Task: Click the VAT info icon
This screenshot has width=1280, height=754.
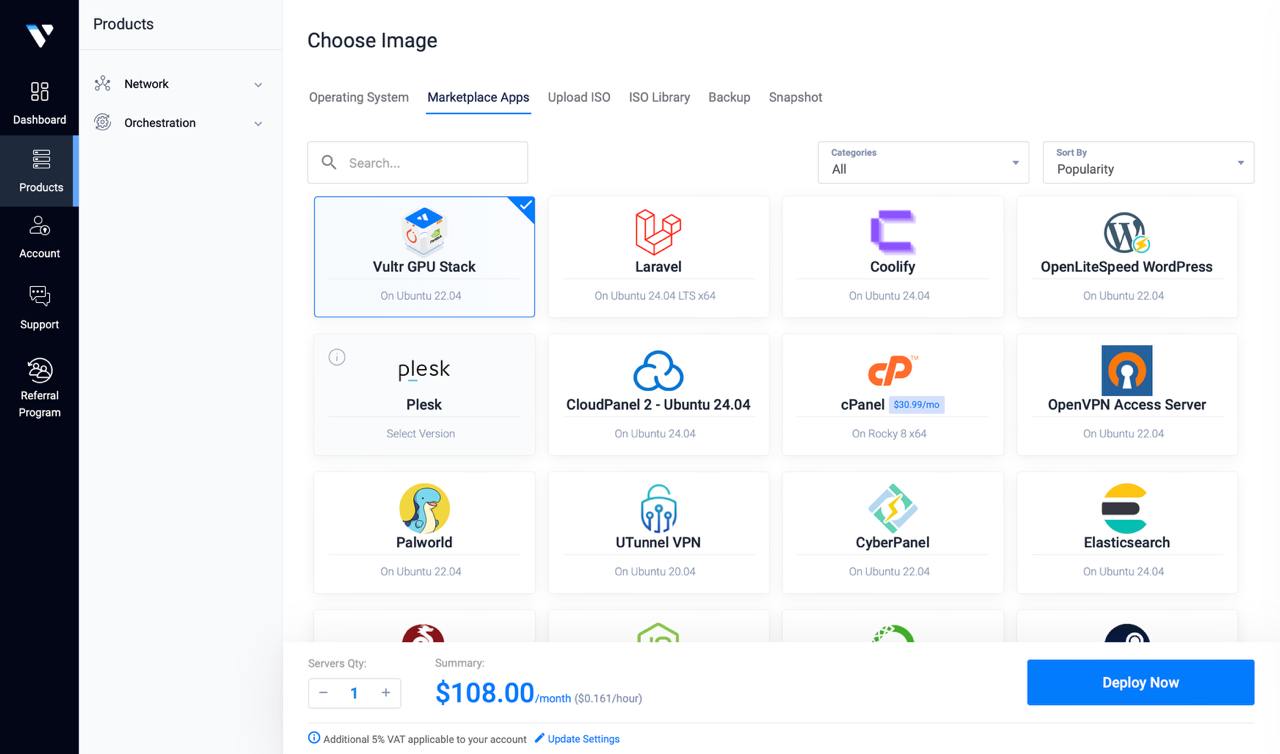Action: pyautogui.click(x=314, y=738)
